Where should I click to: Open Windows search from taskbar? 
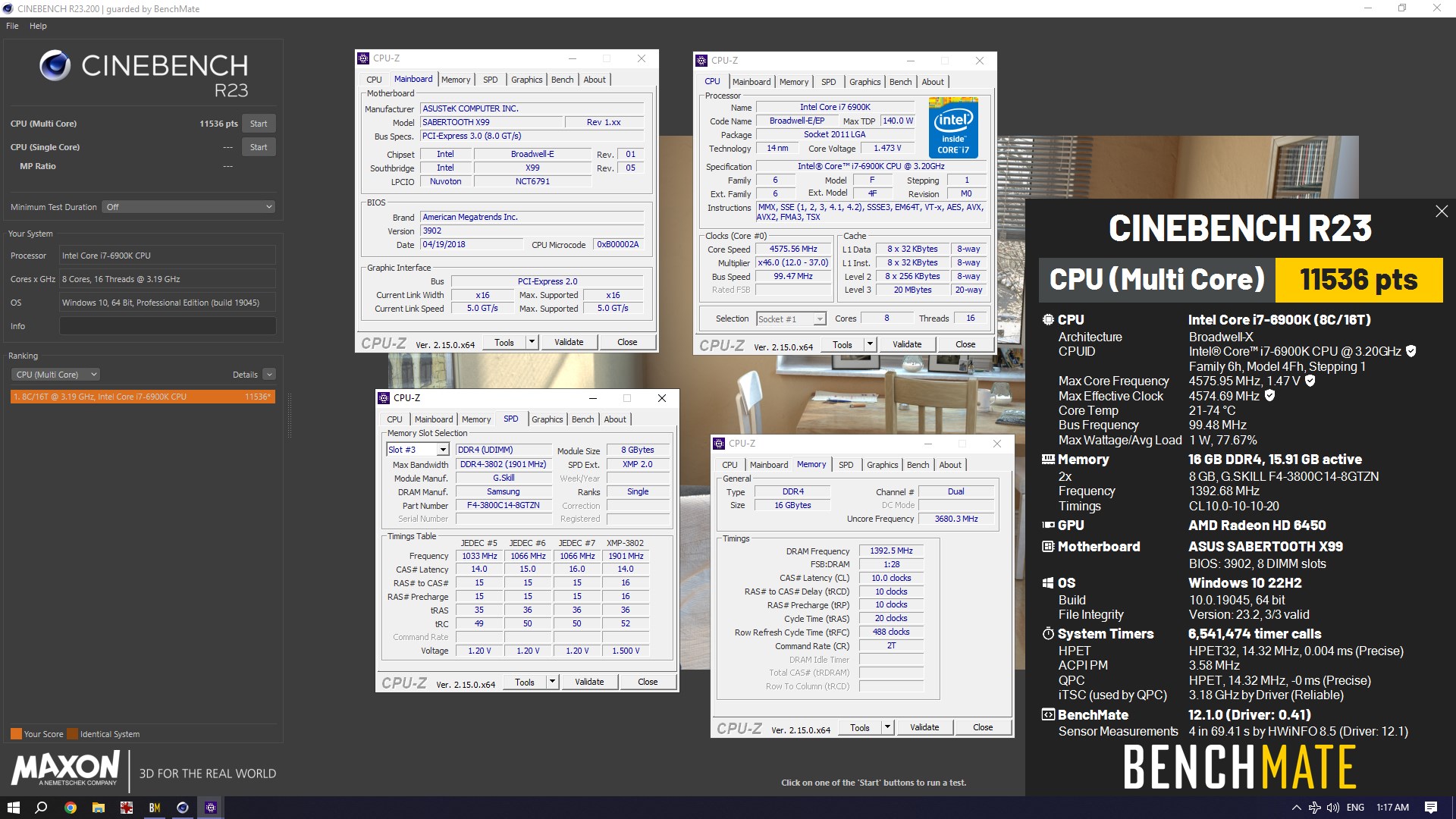coord(42,808)
